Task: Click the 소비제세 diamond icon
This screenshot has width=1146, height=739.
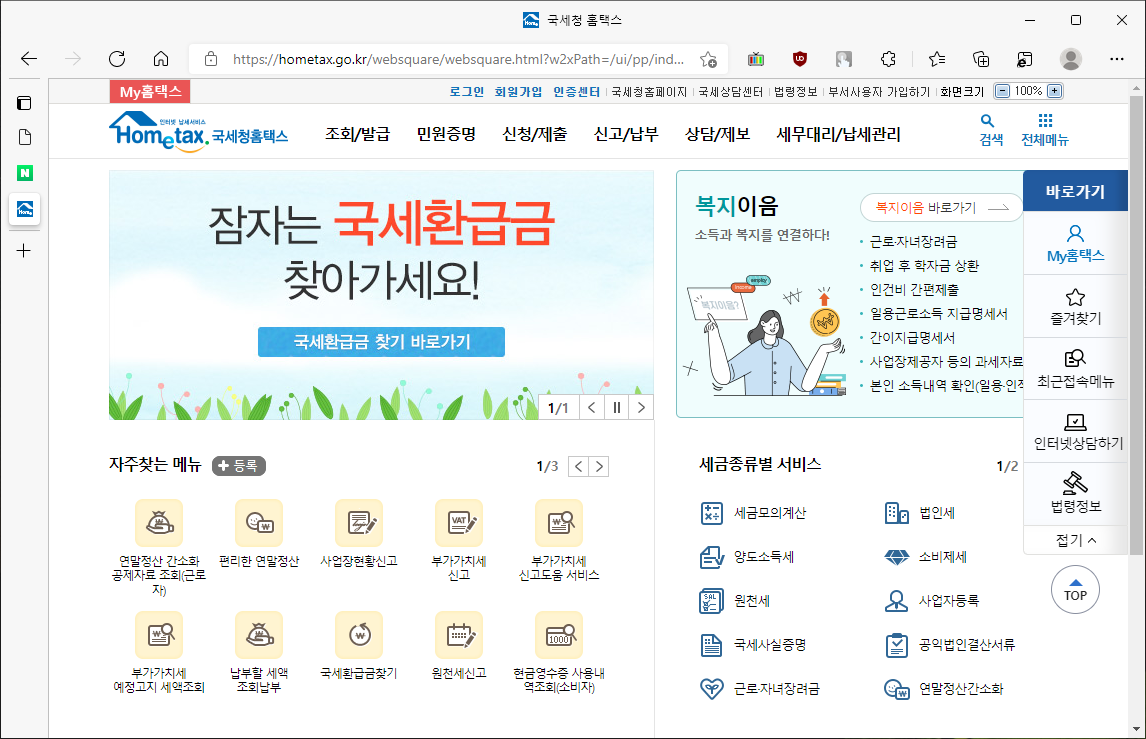Action: (896, 557)
